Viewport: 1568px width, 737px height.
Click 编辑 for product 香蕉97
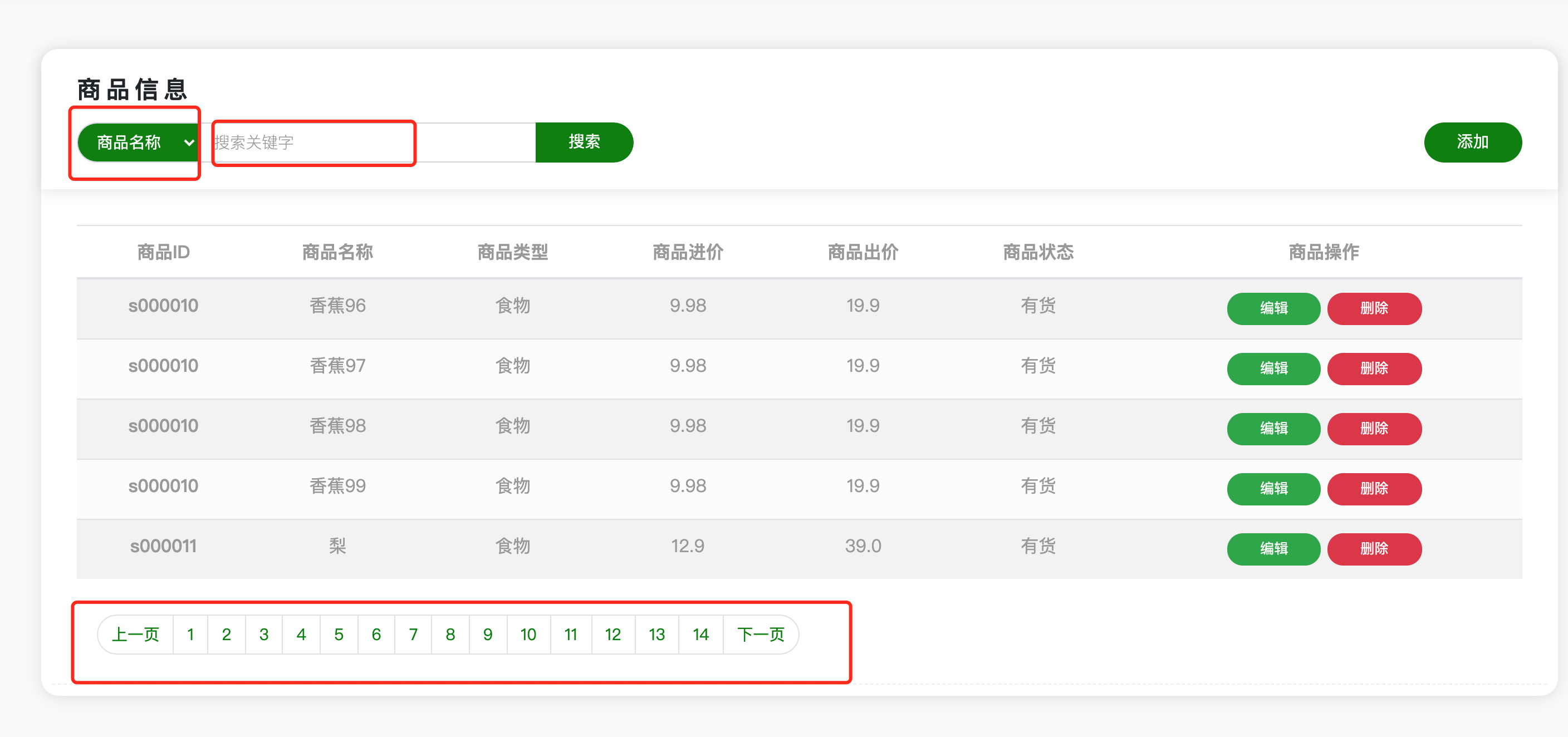1273,369
